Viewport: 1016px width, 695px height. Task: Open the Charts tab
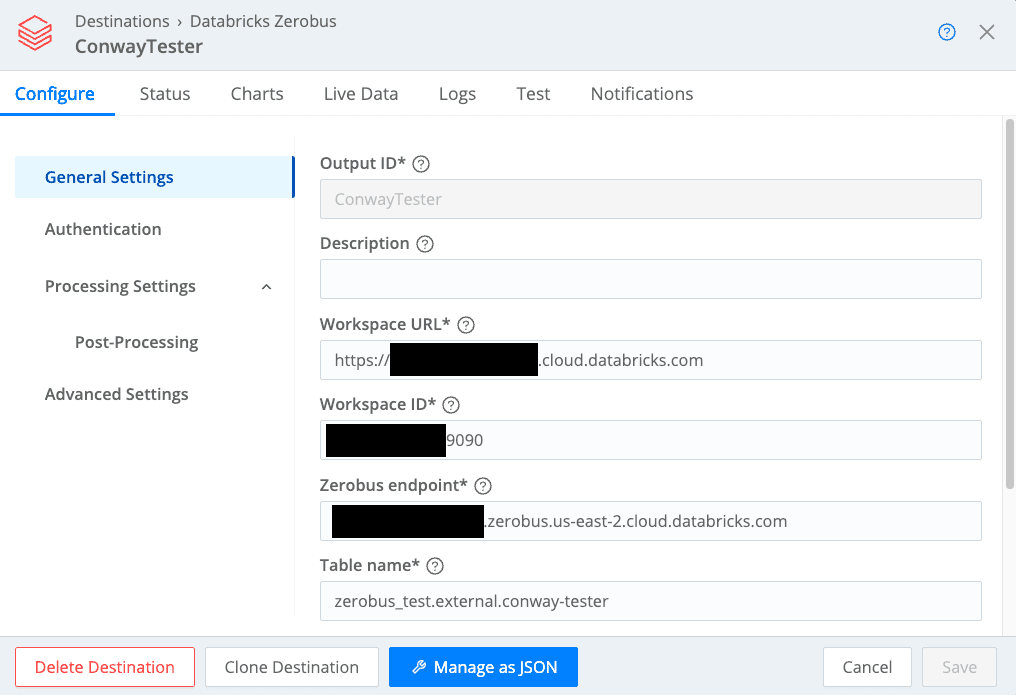[257, 94]
